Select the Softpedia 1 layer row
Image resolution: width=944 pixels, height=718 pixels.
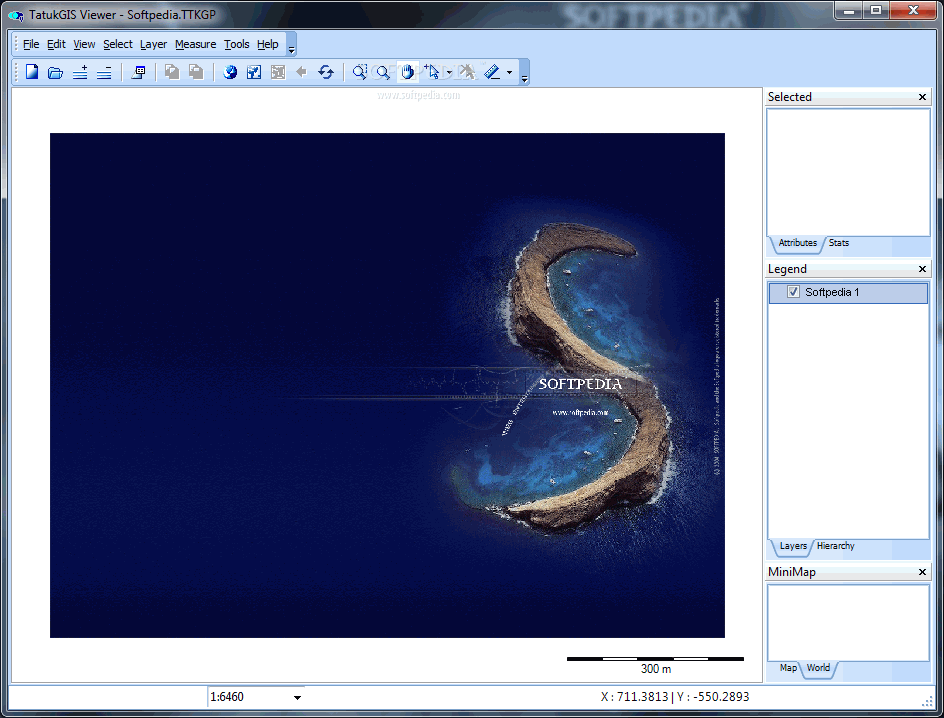click(x=848, y=292)
